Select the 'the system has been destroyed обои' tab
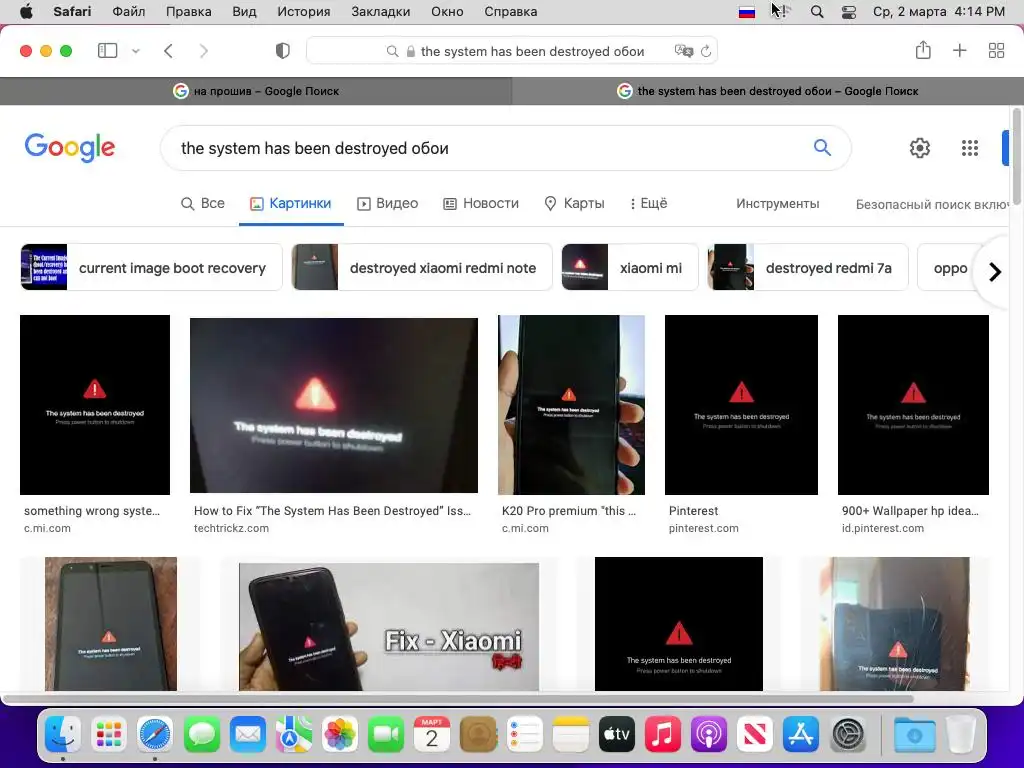 coord(767,91)
